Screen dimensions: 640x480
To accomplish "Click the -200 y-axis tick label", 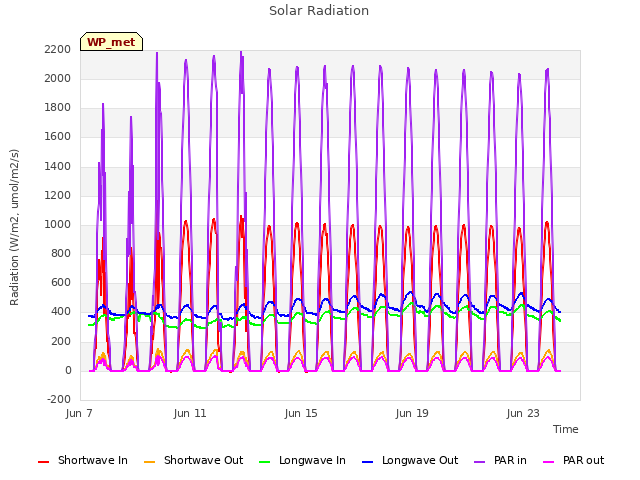I will (59, 400).
